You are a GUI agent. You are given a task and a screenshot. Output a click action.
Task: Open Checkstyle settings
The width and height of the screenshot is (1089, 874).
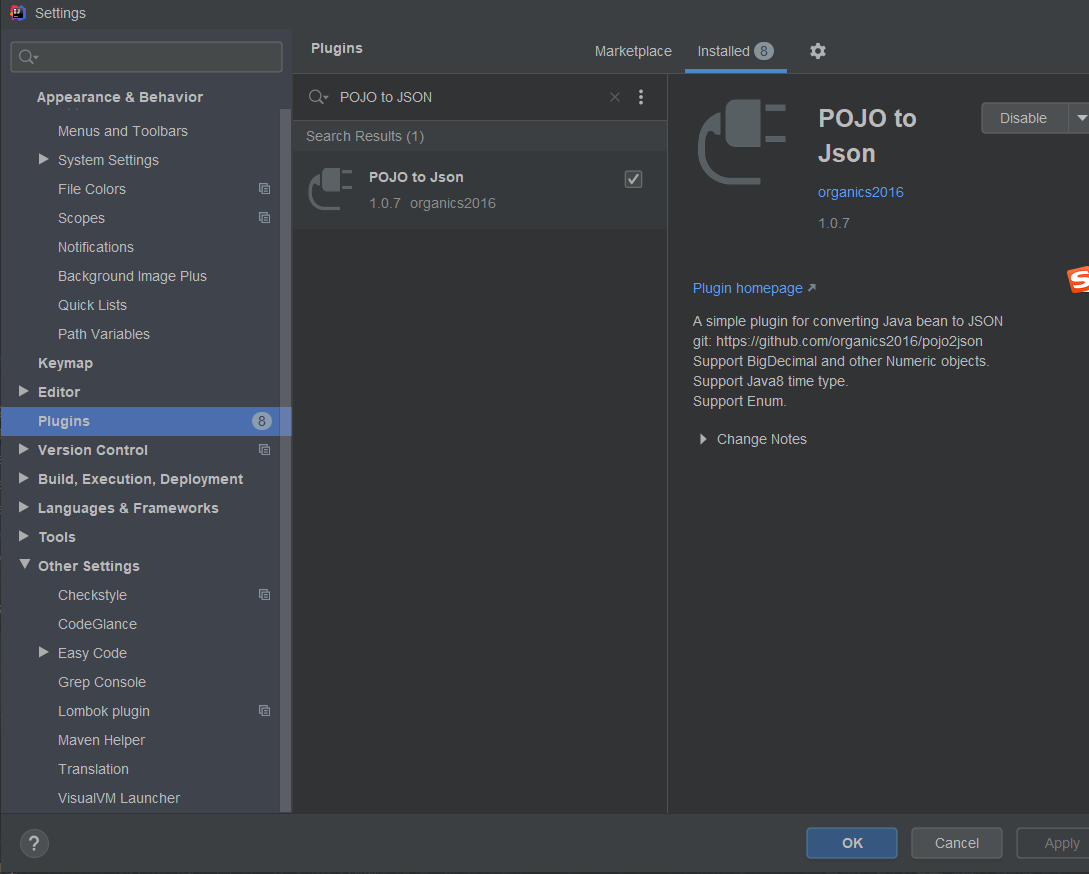coord(92,595)
